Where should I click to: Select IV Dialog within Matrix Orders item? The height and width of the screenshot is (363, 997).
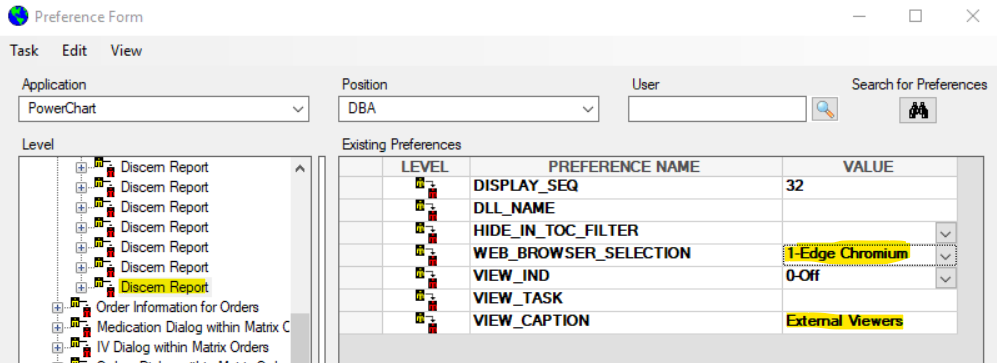pyautogui.click(x=182, y=348)
